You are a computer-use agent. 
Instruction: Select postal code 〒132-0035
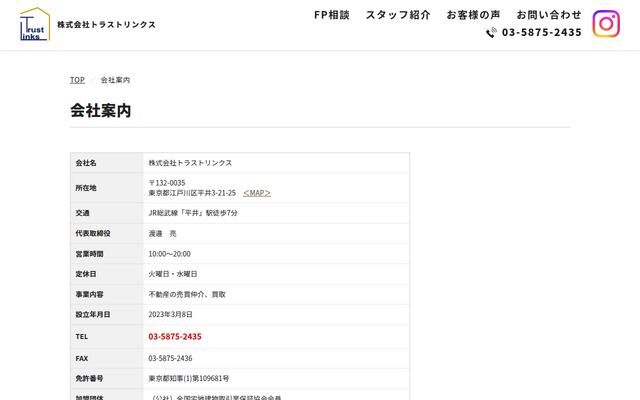tap(167, 182)
